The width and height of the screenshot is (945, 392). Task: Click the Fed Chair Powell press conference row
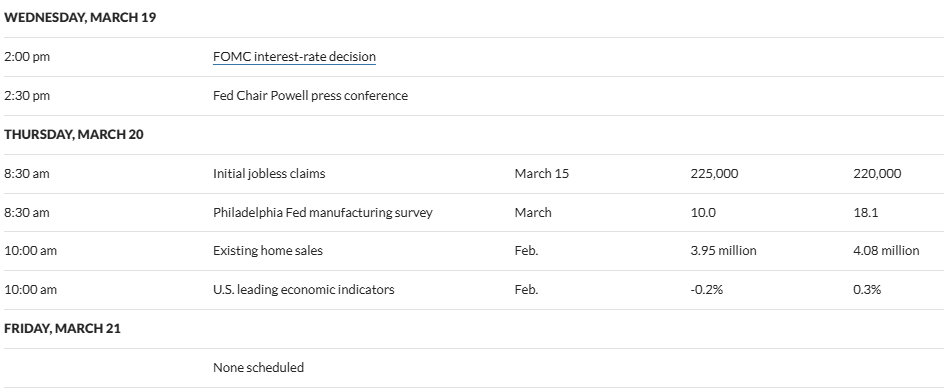472,96
